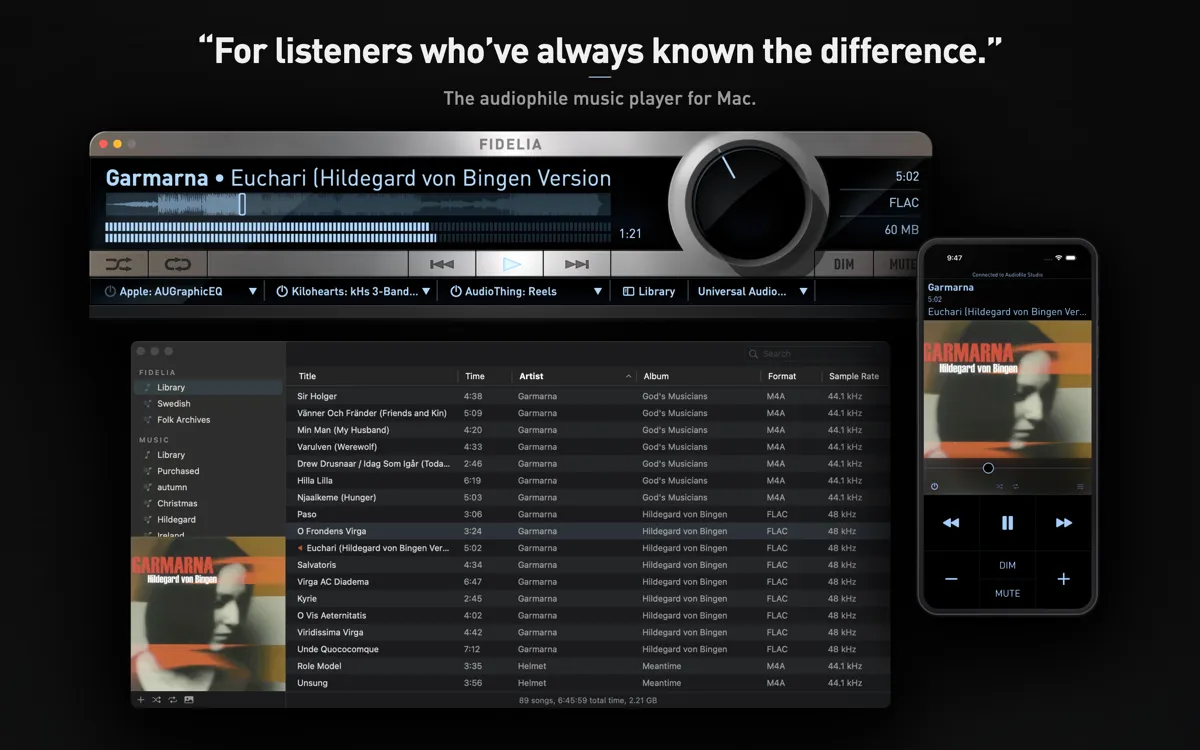Image resolution: width=1200 pixels, height=750 pixels.
Task: Click the sort arrow in Artist column
Action: click(629, 377)
